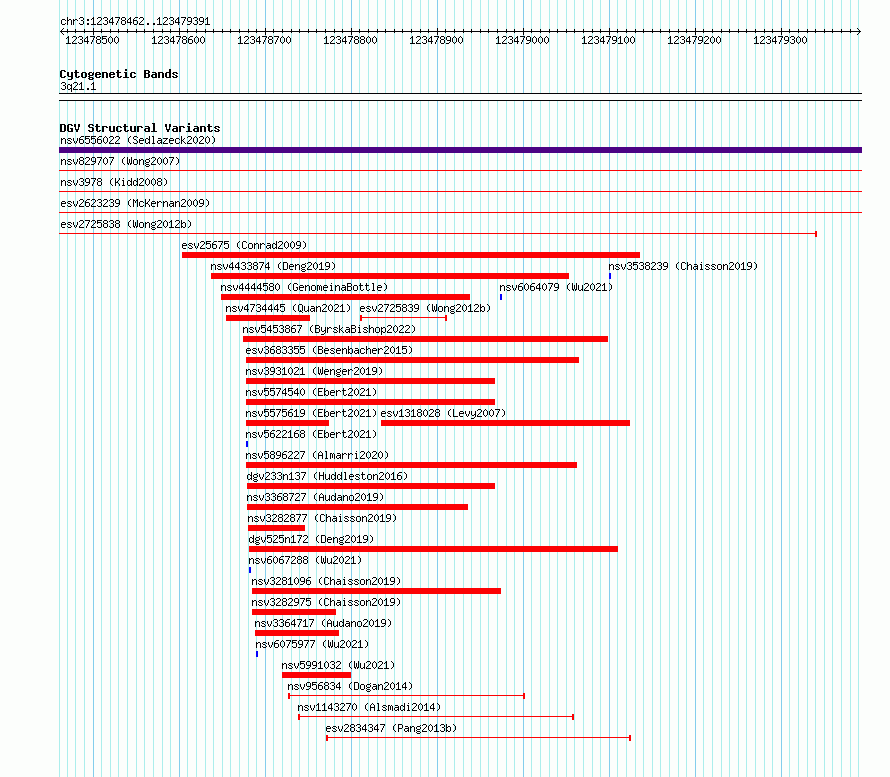Open nsv4433874 (Deng2019) variant label

(x=273, y=266)
